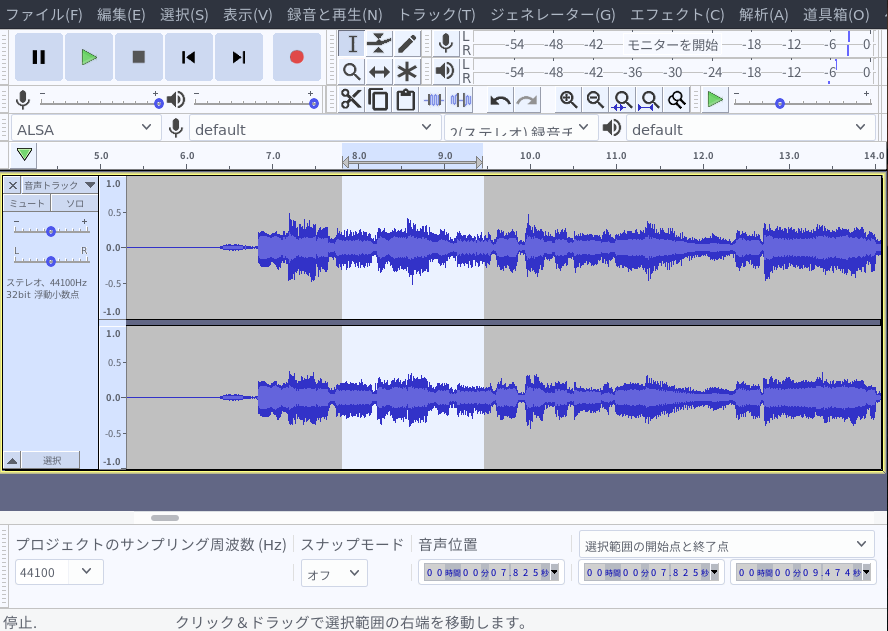This screenshot has width=888, height=631.
Task: Click the Zoom In magnifier icon
Action: tap(568, 99)
